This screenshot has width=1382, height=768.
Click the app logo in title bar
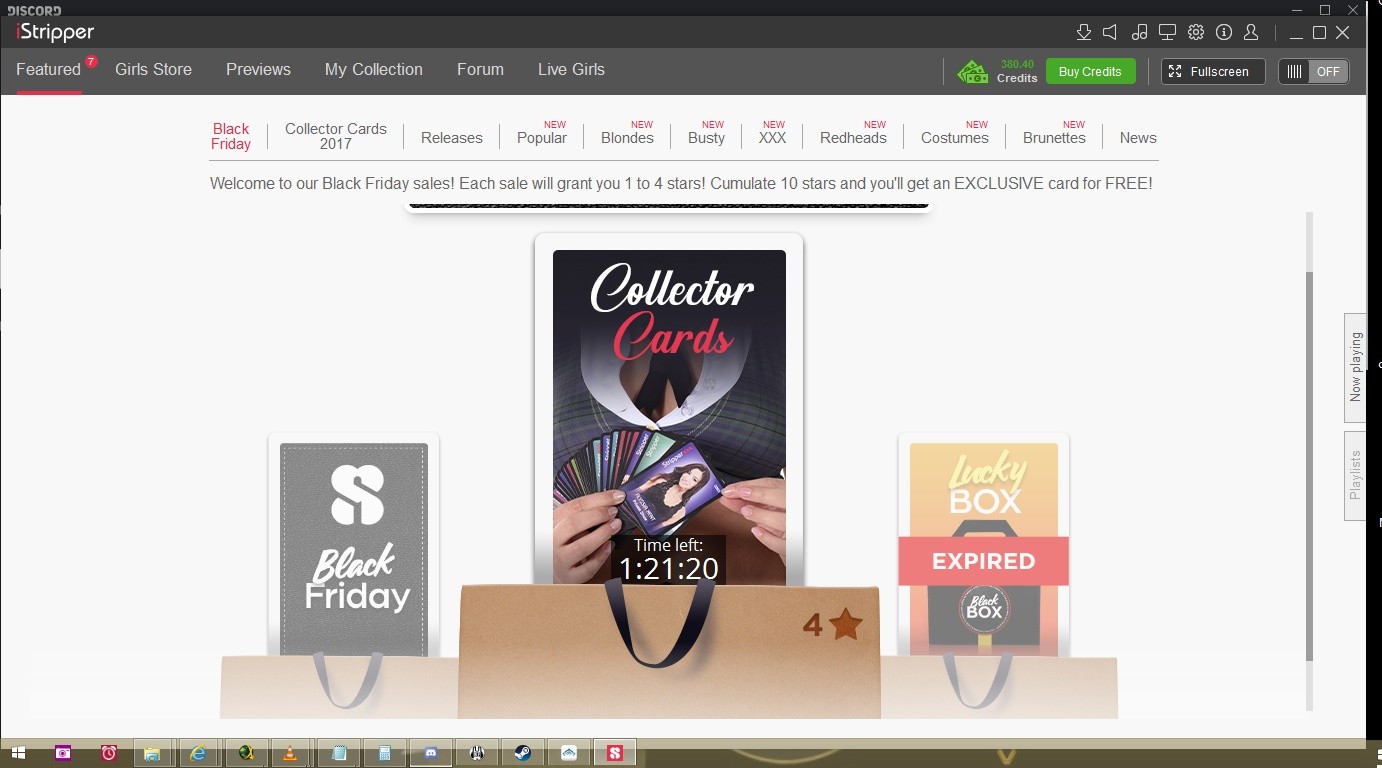(x=55, y=32)
